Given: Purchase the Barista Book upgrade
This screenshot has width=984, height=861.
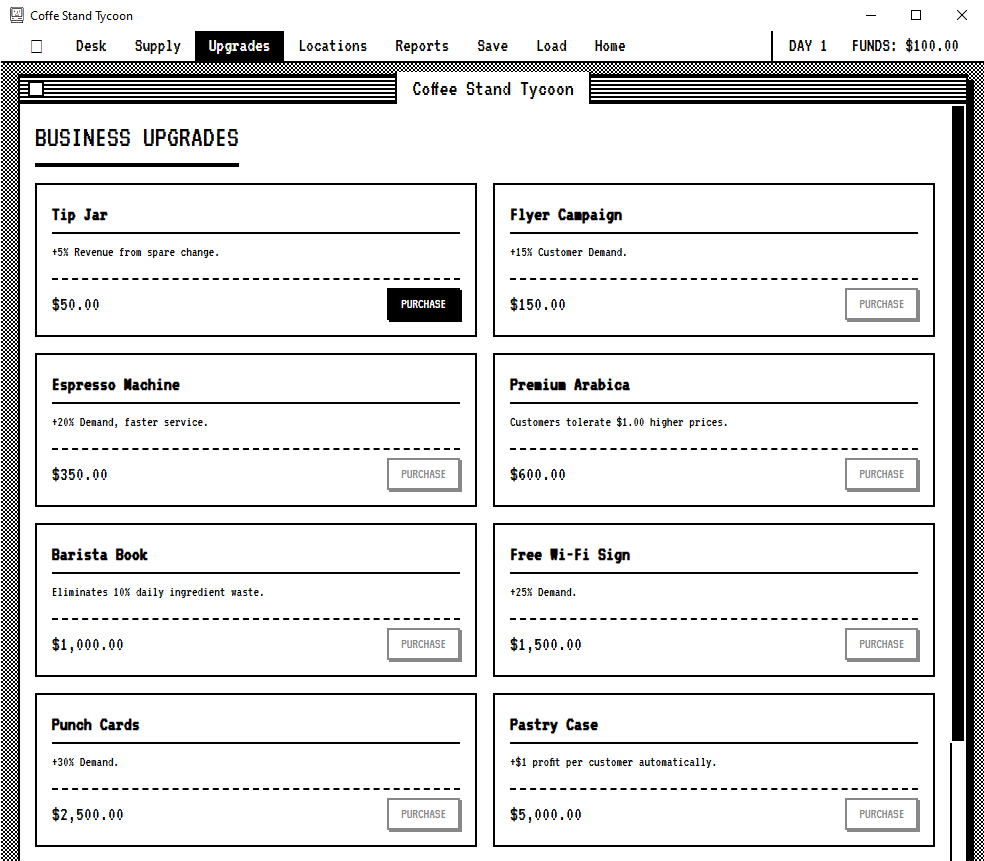Looking at the screenshot, I should tap(424, 645).
